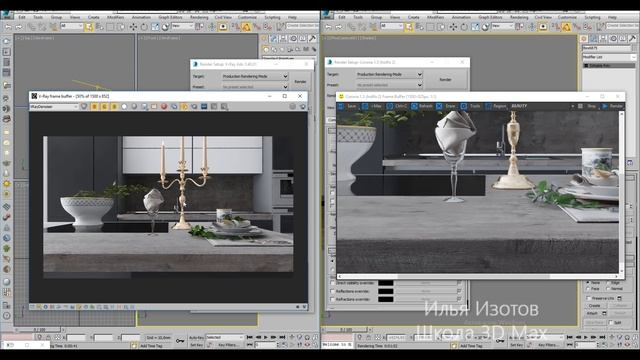640x360 pixels.
Task: Select Face constraint radio button
Action: (x=588, y=289)
